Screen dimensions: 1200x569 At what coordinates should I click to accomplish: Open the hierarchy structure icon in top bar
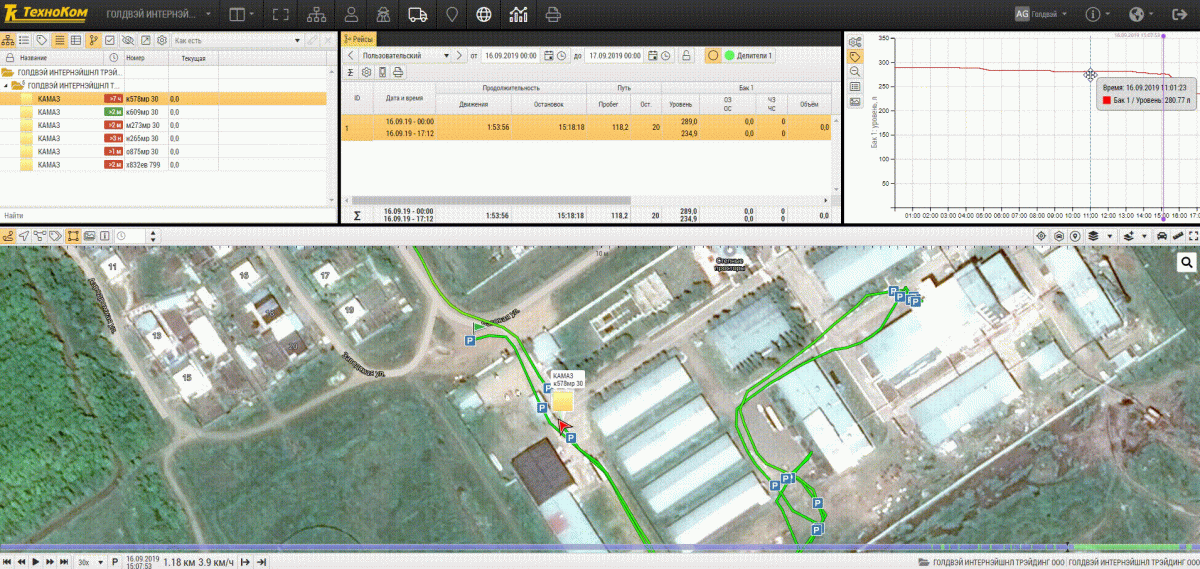[316, 15]
